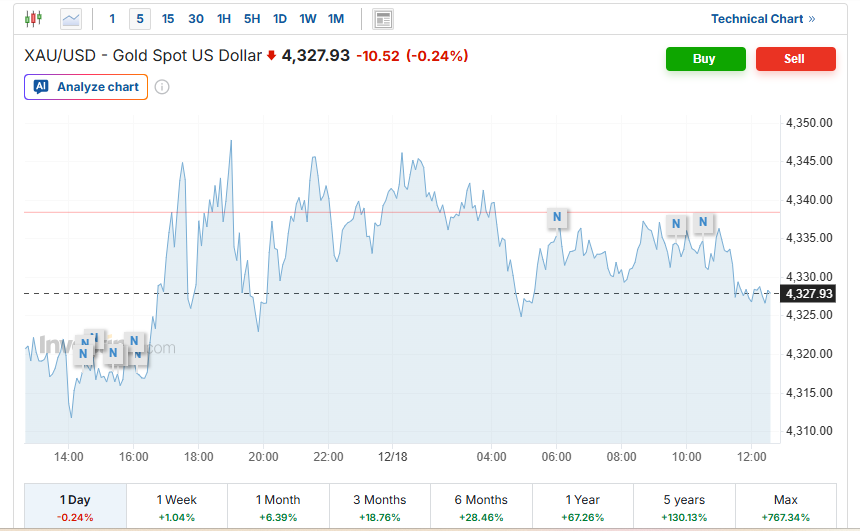The height and width of the screenshot is (531, 860).
Task: Select the 1 Year range tab
Action: pyautogui.click(x=582, y=507)
